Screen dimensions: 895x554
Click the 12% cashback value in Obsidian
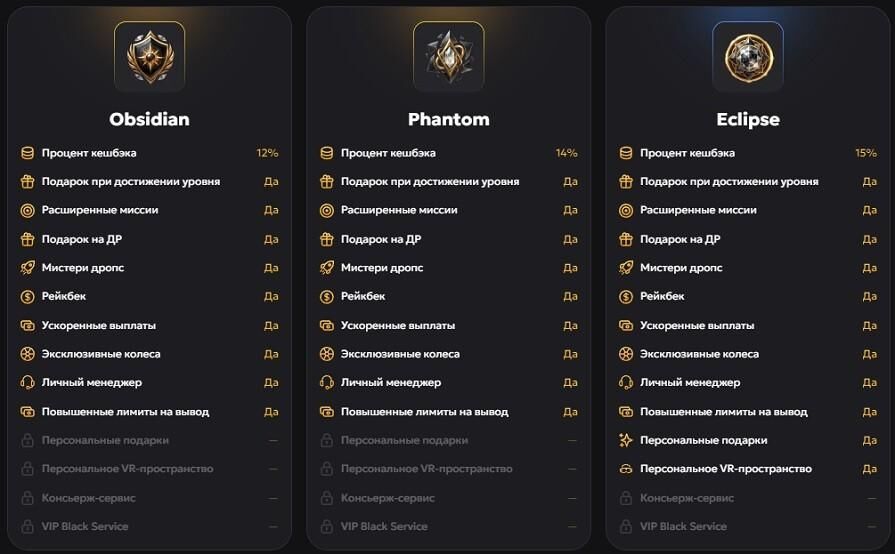coord(267,153)
